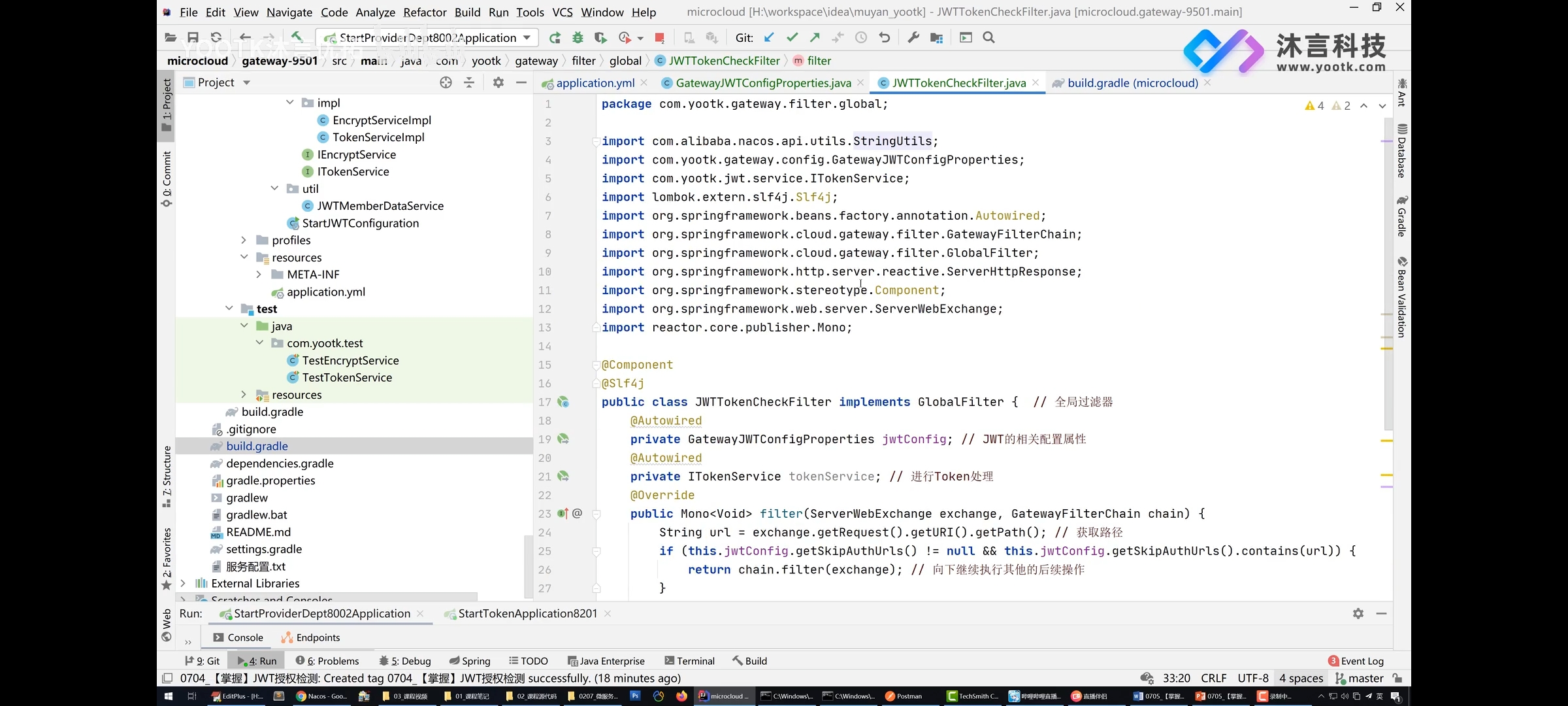Hide the Project panel with minus icon
The width and height of the screenshot is (1568, 706).
pyautogui.click(x=521, y=82)
